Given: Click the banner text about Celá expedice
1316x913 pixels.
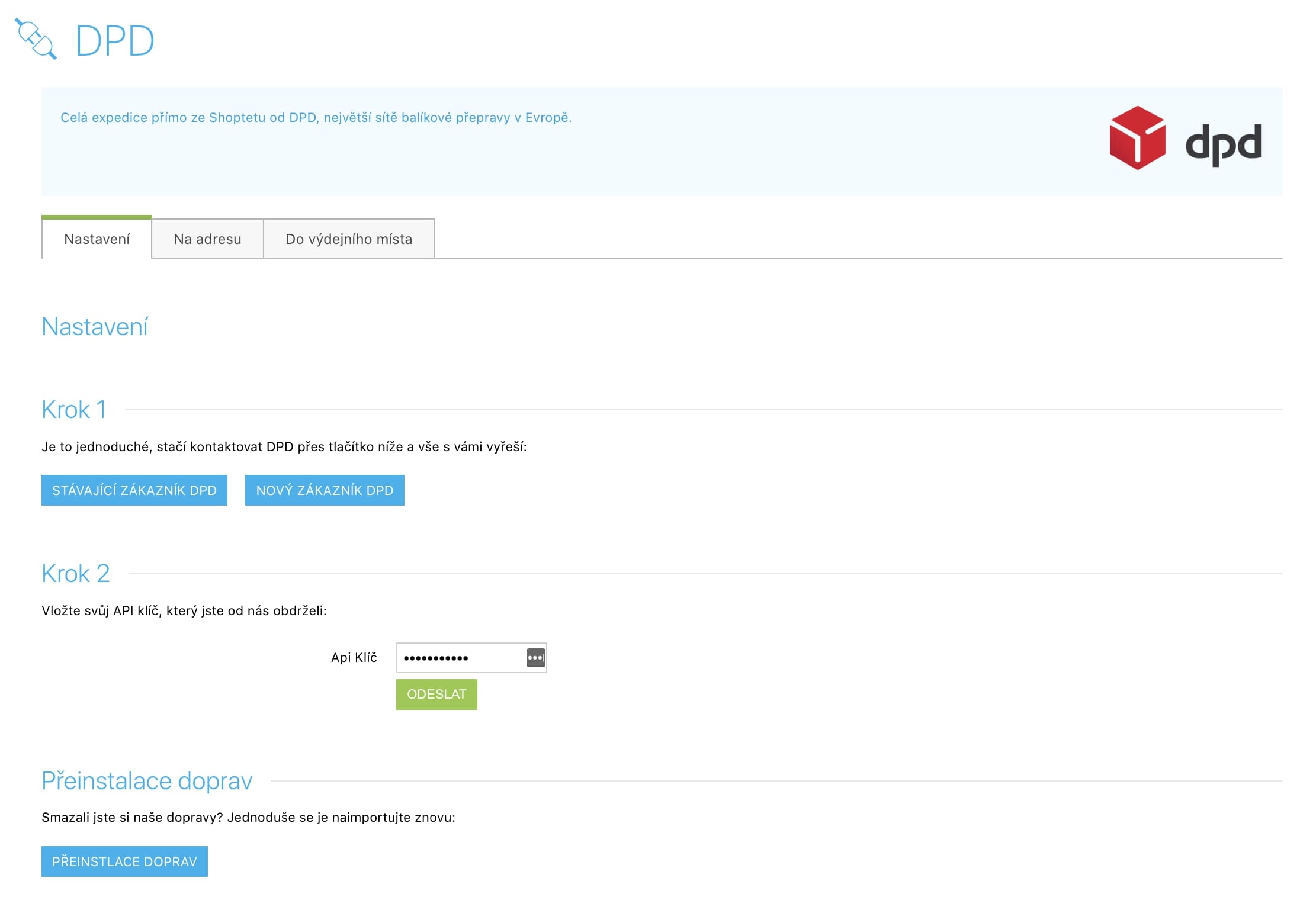Looking at the screenshot, I should (x=316, y=117).
